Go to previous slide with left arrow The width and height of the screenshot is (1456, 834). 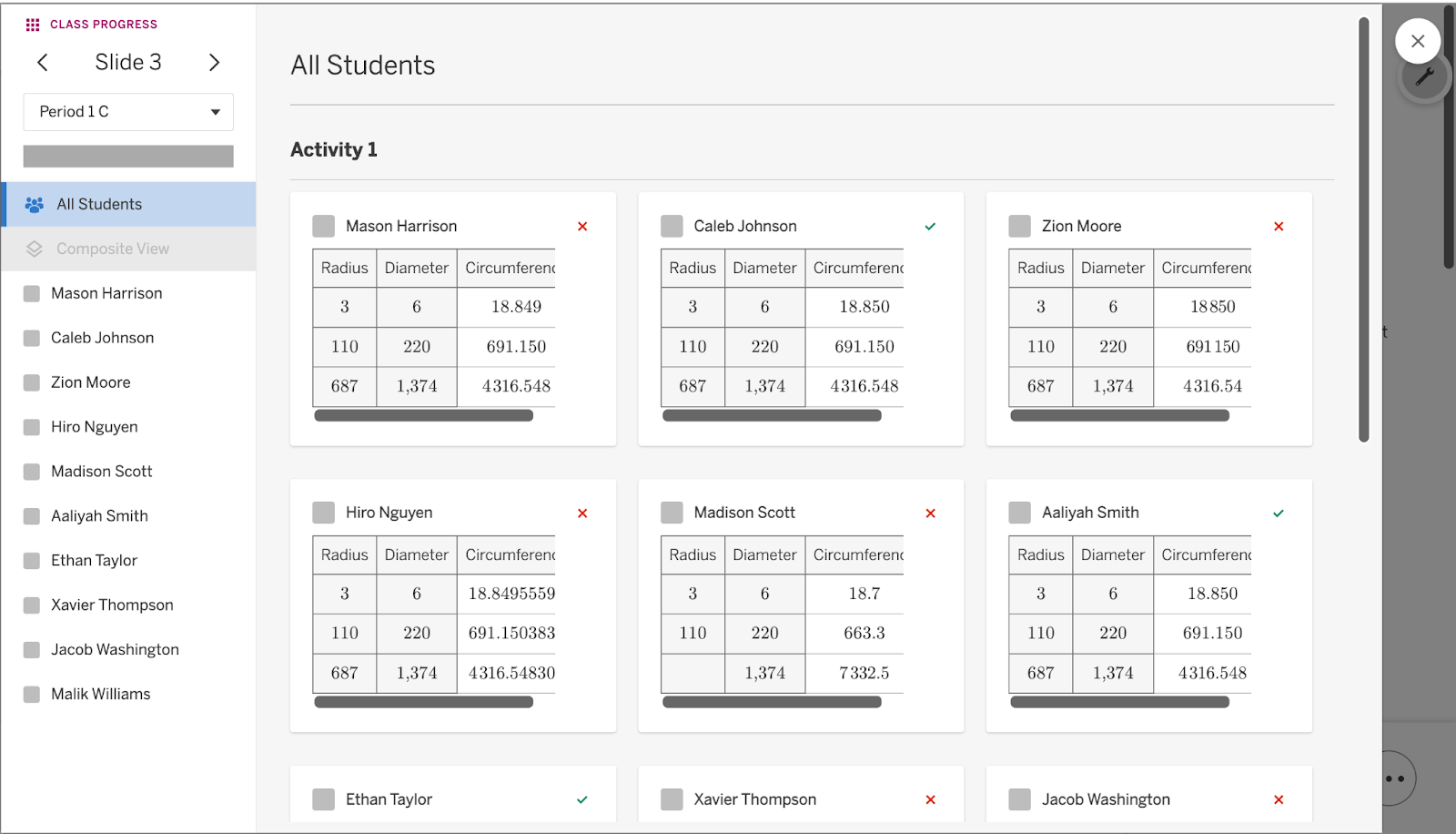pyautogui.click(x=43, y=62)
